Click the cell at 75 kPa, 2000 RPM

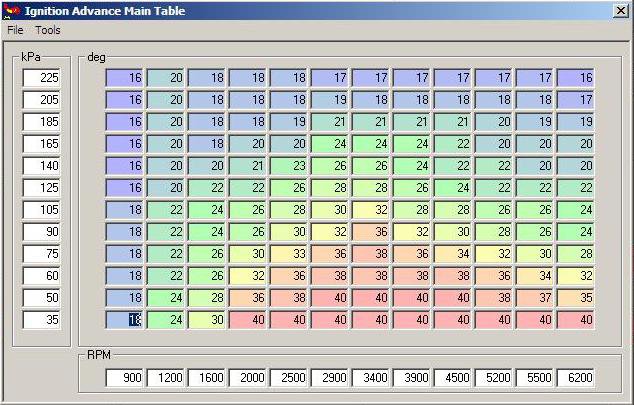point(248,254)
